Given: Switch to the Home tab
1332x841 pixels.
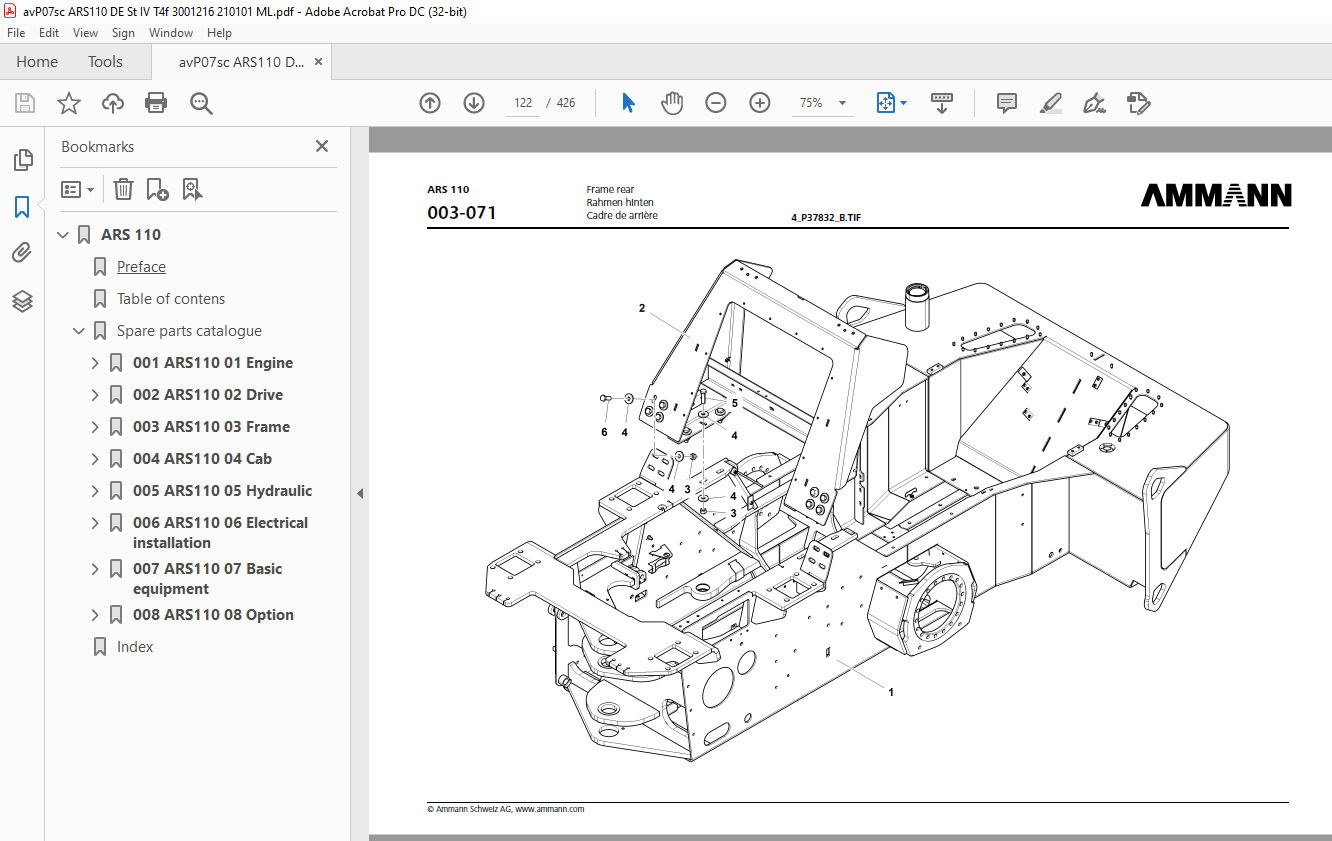Looking at the screenshot, I should (x=37, y=61).
